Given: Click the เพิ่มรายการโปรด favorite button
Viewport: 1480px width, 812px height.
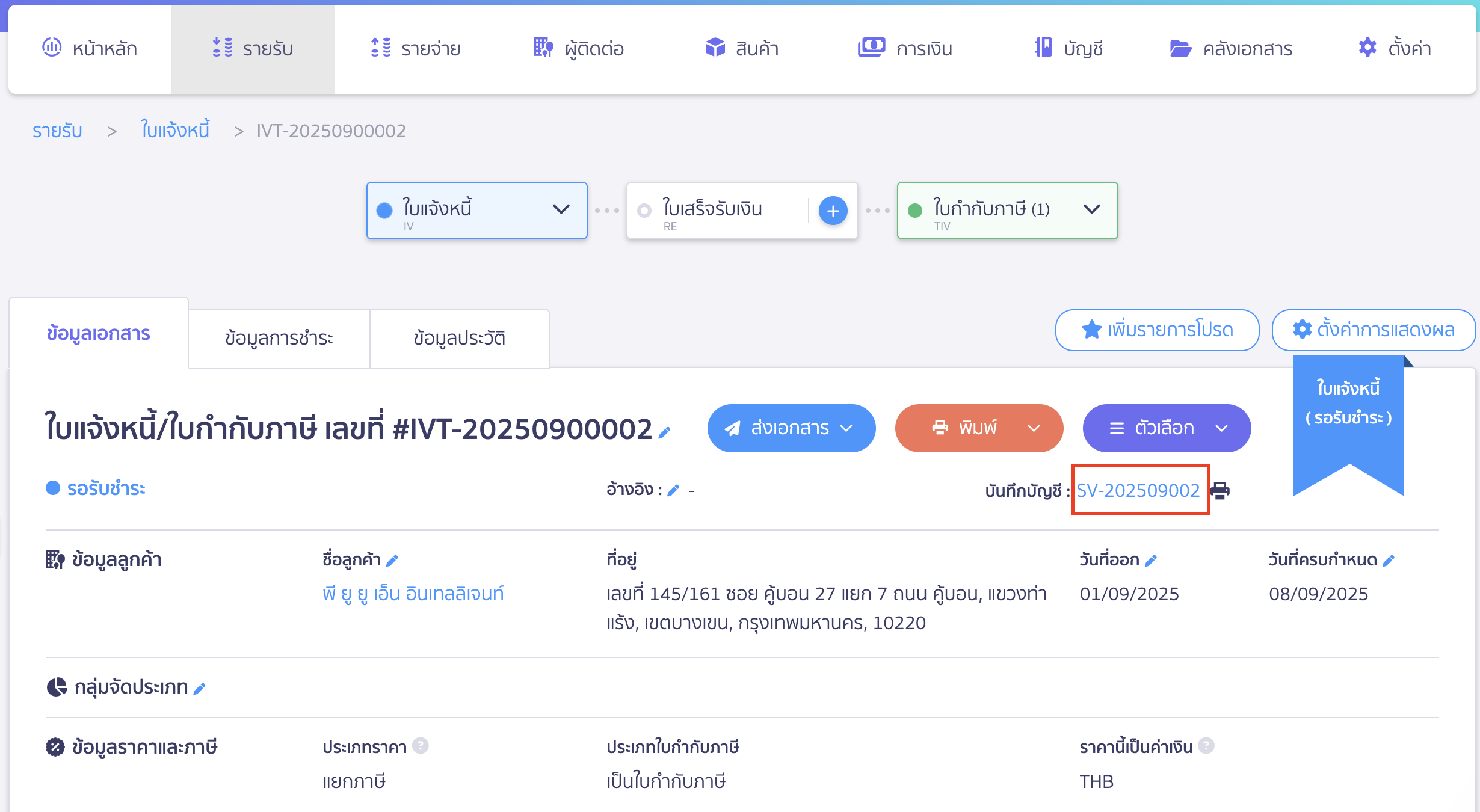Looking at the screenshot, I should [1158, 330].
